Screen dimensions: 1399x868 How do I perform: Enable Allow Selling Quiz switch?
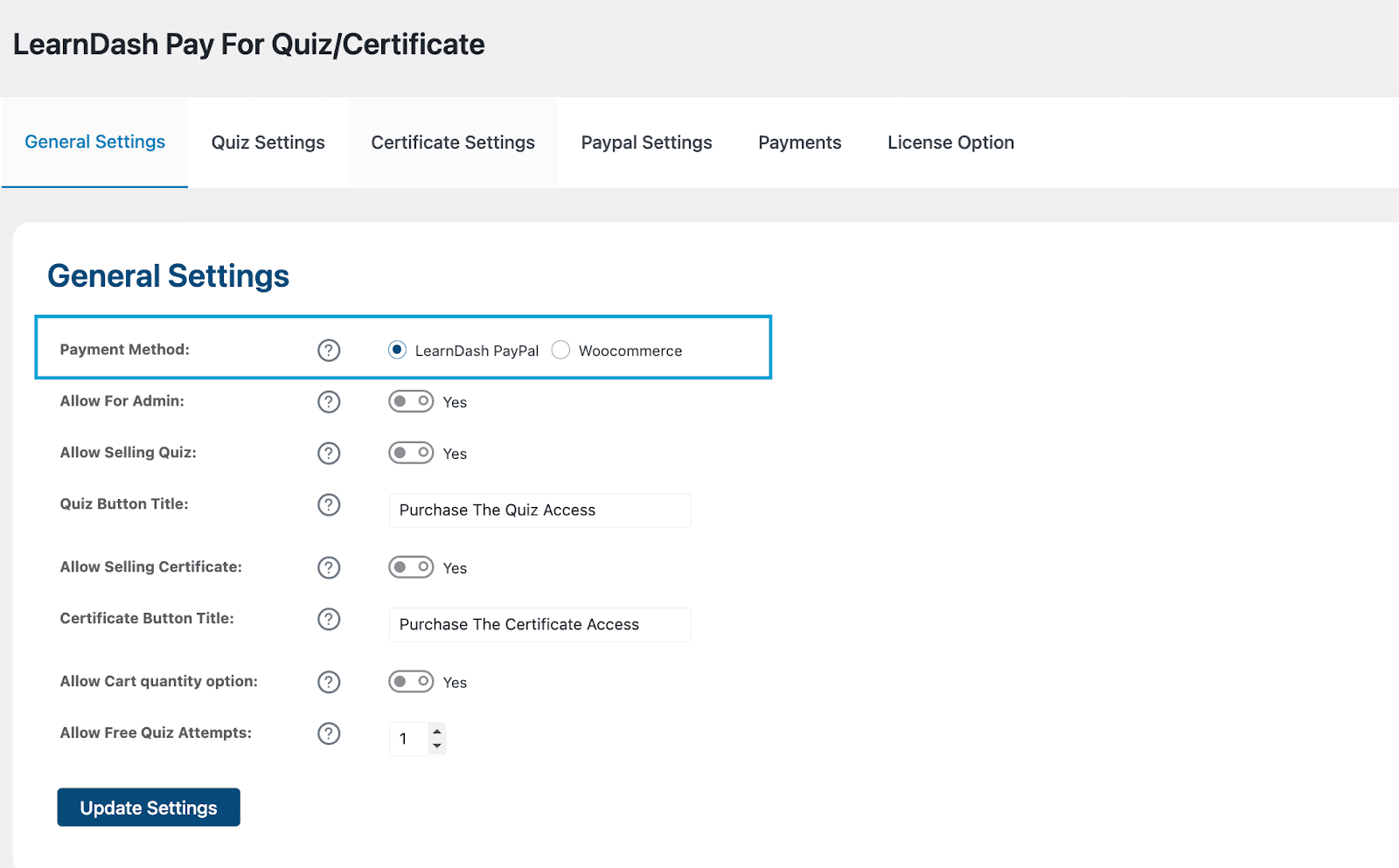coord(411,453)
